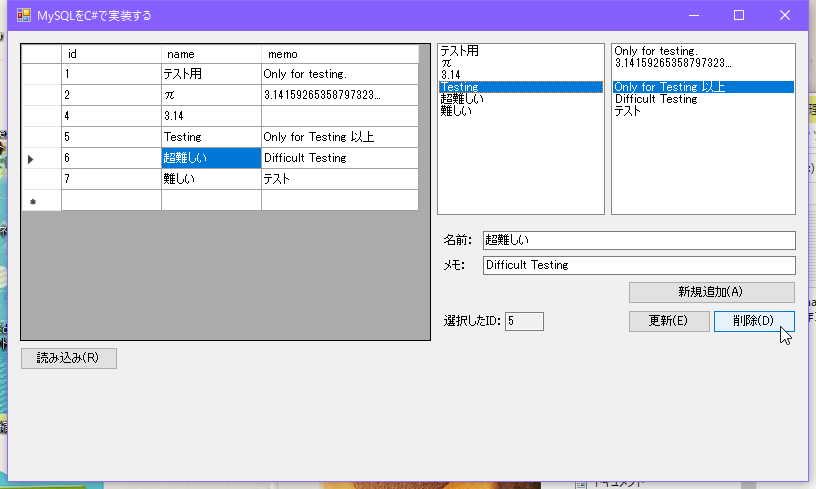Select grid name cell 超難しい
The height and width of the screenshot is (489, 816).
click(x=211, y=158)
